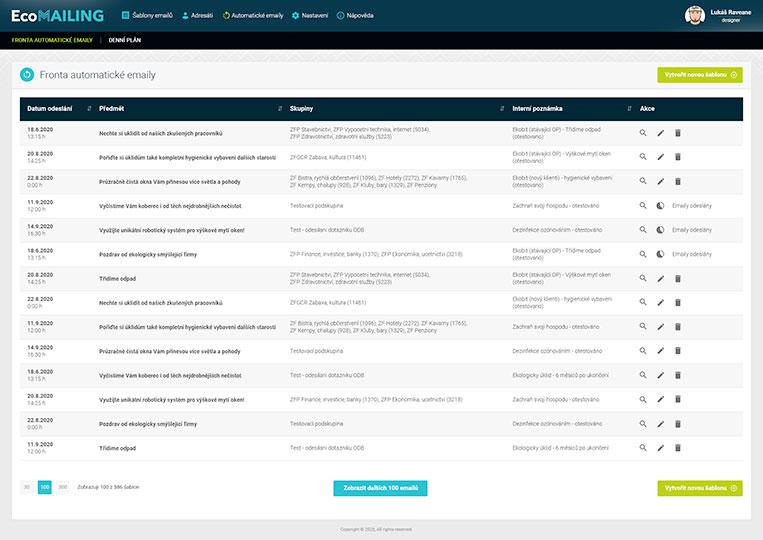Open statistics chart for 'Vyčistíme Vám koberec' 11.9.2020
Screen dimensions: 763x540
(660, 205)
